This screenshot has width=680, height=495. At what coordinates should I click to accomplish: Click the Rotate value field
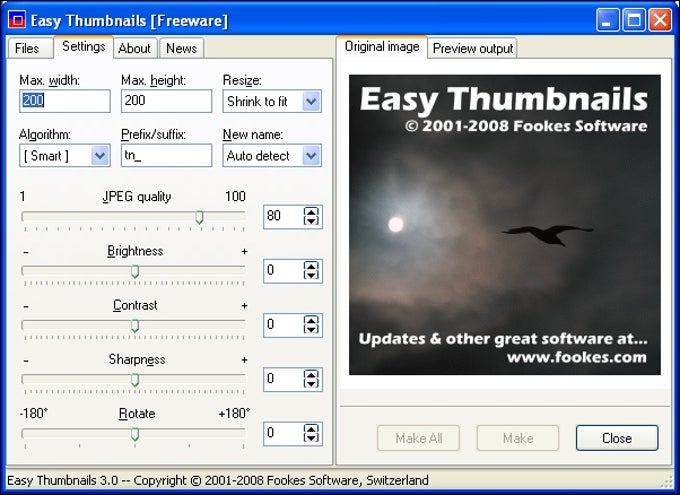point(284,433)
